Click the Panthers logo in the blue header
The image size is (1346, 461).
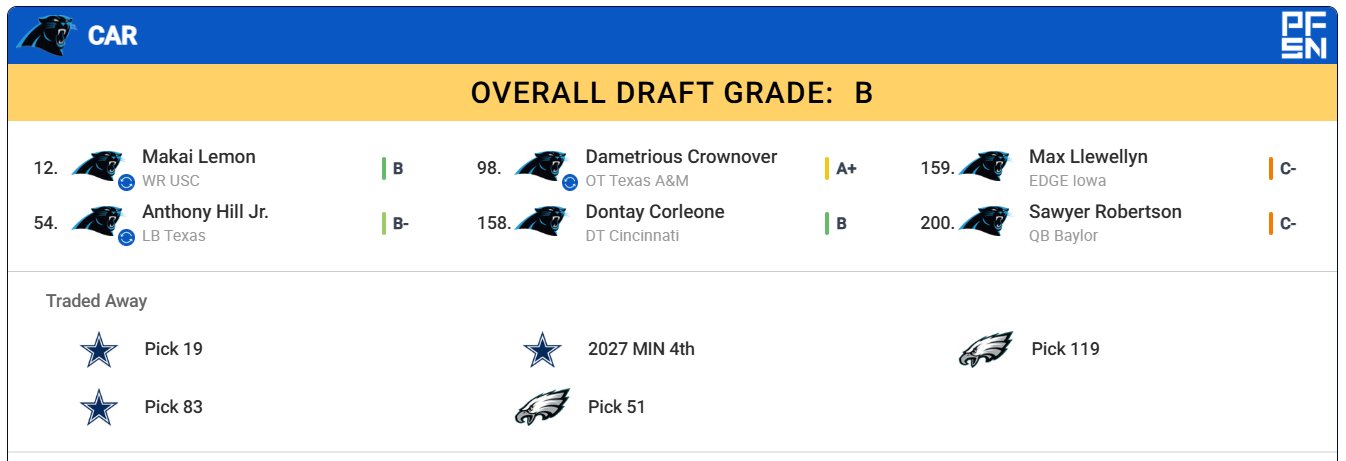pyautogui.click(x=48, y=36)
